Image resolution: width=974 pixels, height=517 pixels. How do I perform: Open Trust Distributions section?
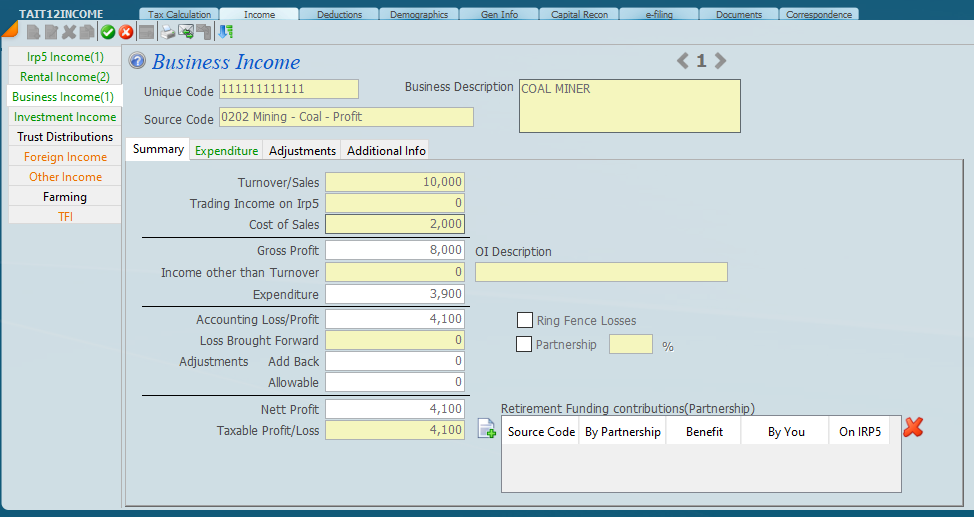click(65, 137)
